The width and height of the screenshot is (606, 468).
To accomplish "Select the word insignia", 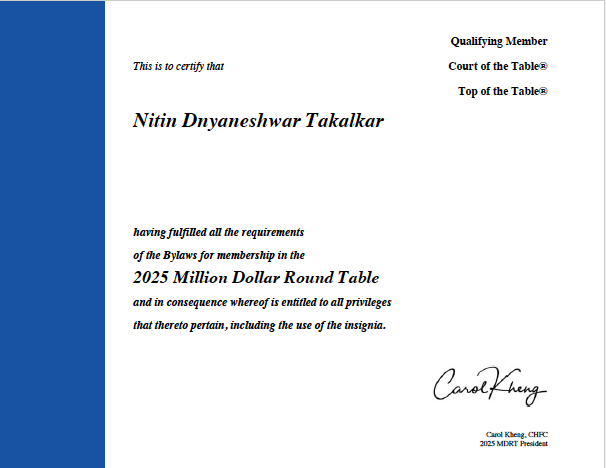I will (x=361, y=326).
